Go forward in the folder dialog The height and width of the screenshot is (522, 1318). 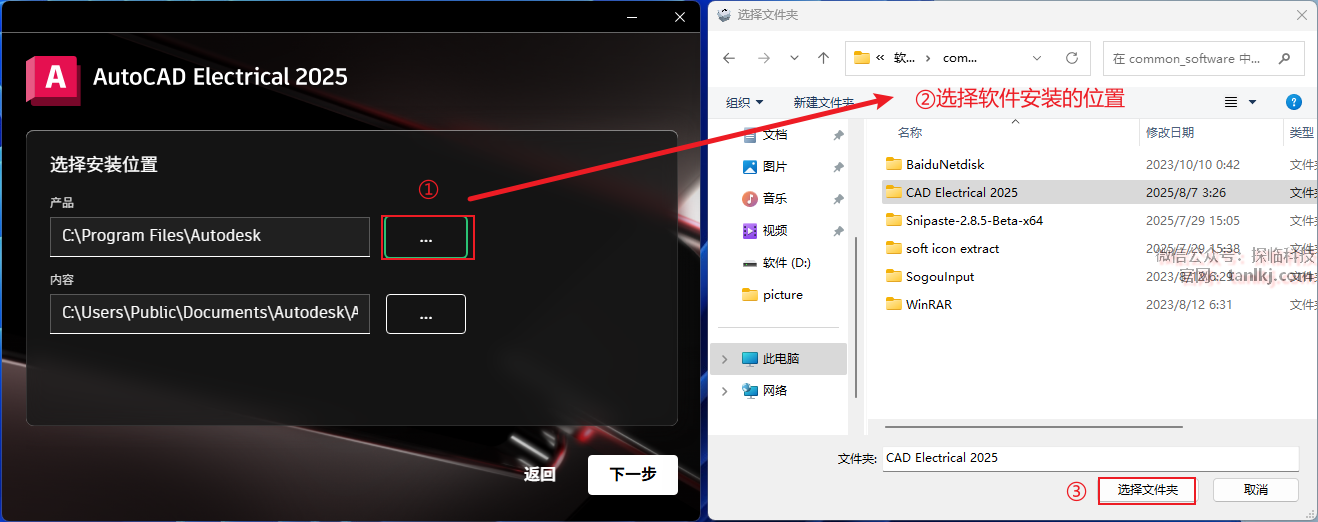point(763,58)
